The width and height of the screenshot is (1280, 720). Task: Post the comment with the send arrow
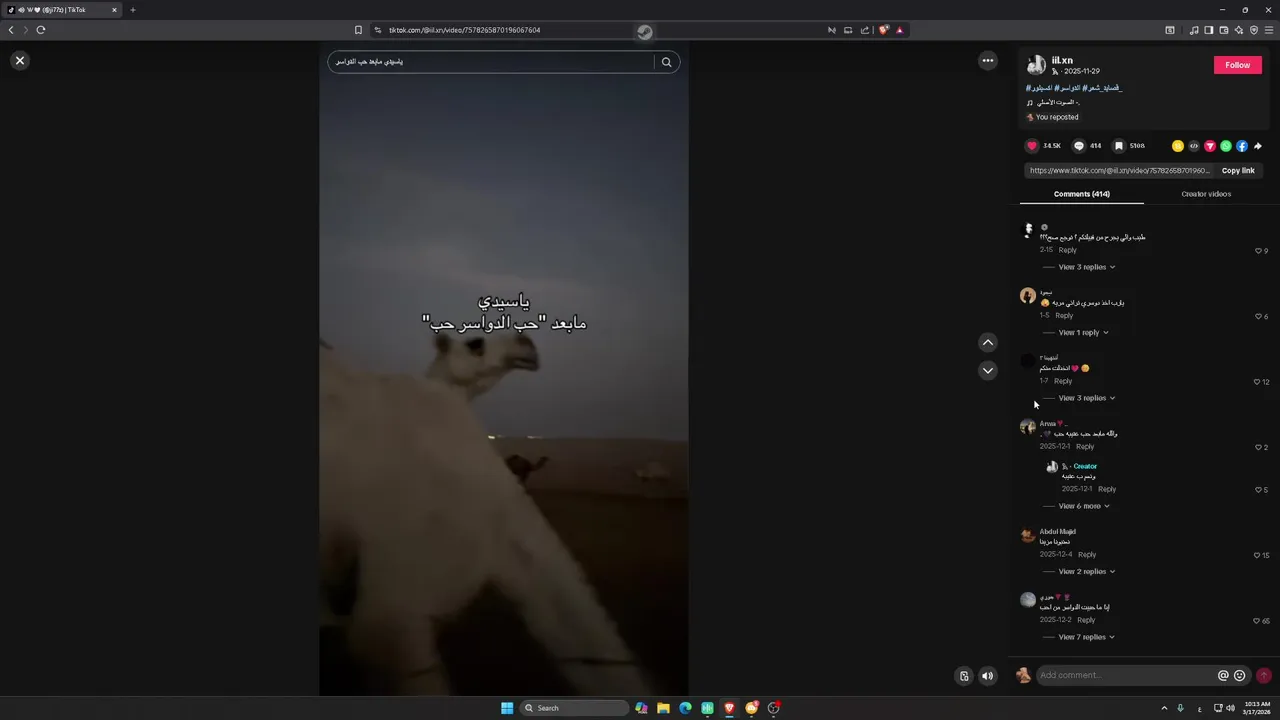[1264, 675]
